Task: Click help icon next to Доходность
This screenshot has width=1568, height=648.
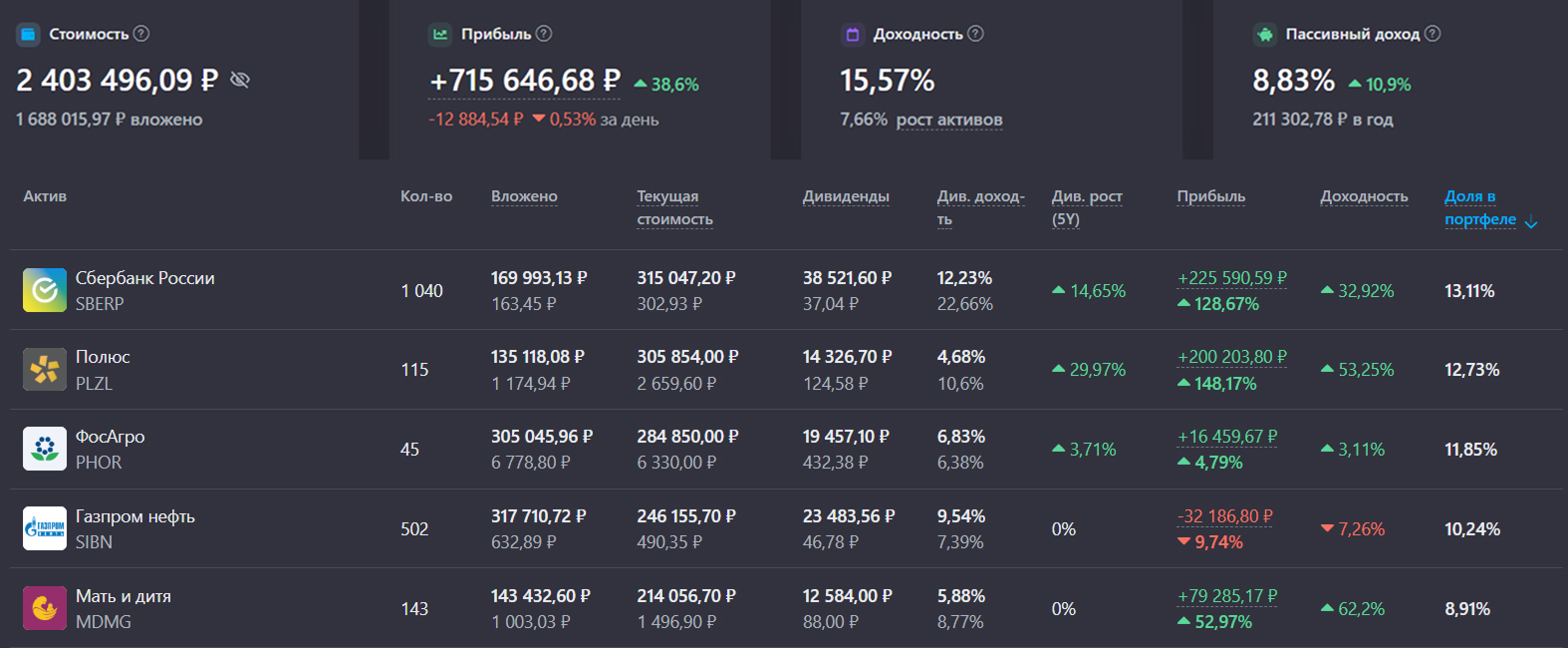Action: coord(976,34)
